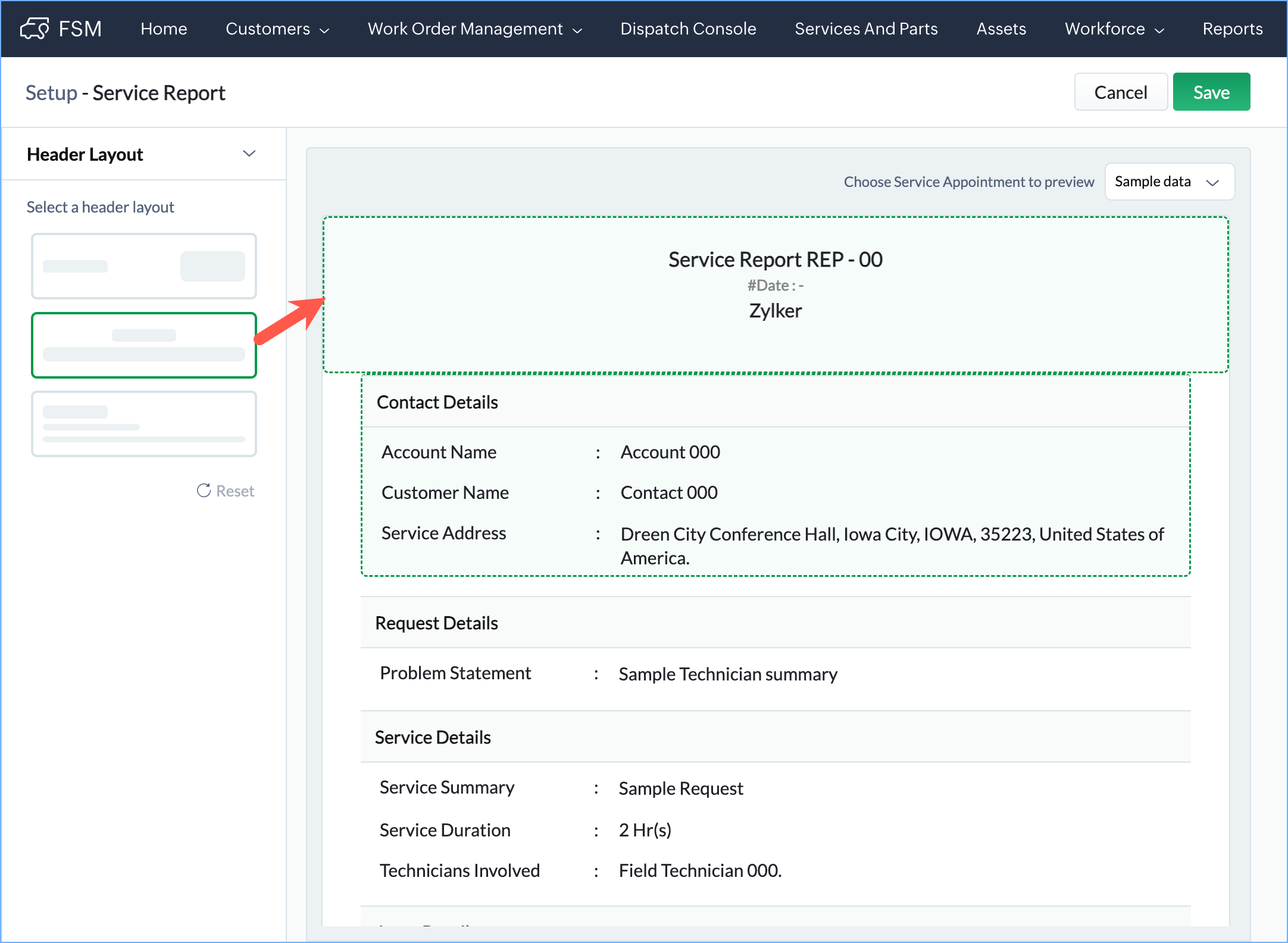Collapse the Header Layout section chevron
1288x943 pixels.
point(249,154)
